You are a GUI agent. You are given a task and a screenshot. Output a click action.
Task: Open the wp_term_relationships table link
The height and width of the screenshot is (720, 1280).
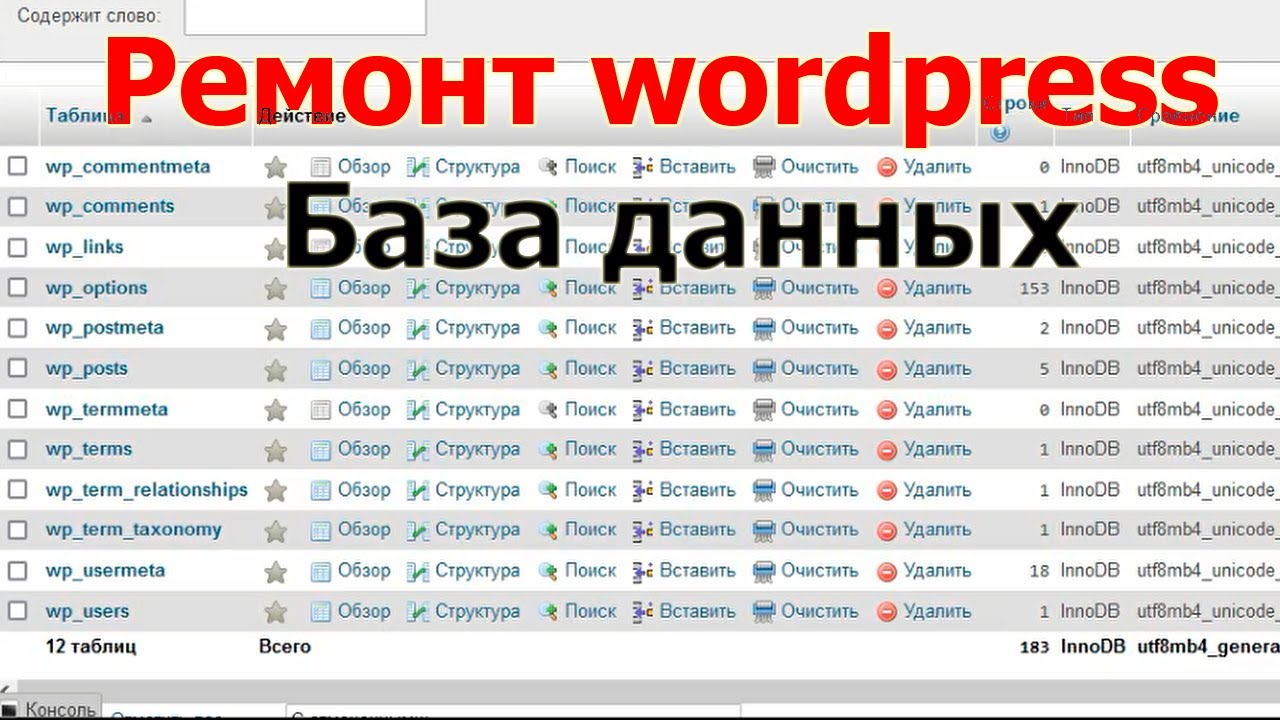coord(147,490)
